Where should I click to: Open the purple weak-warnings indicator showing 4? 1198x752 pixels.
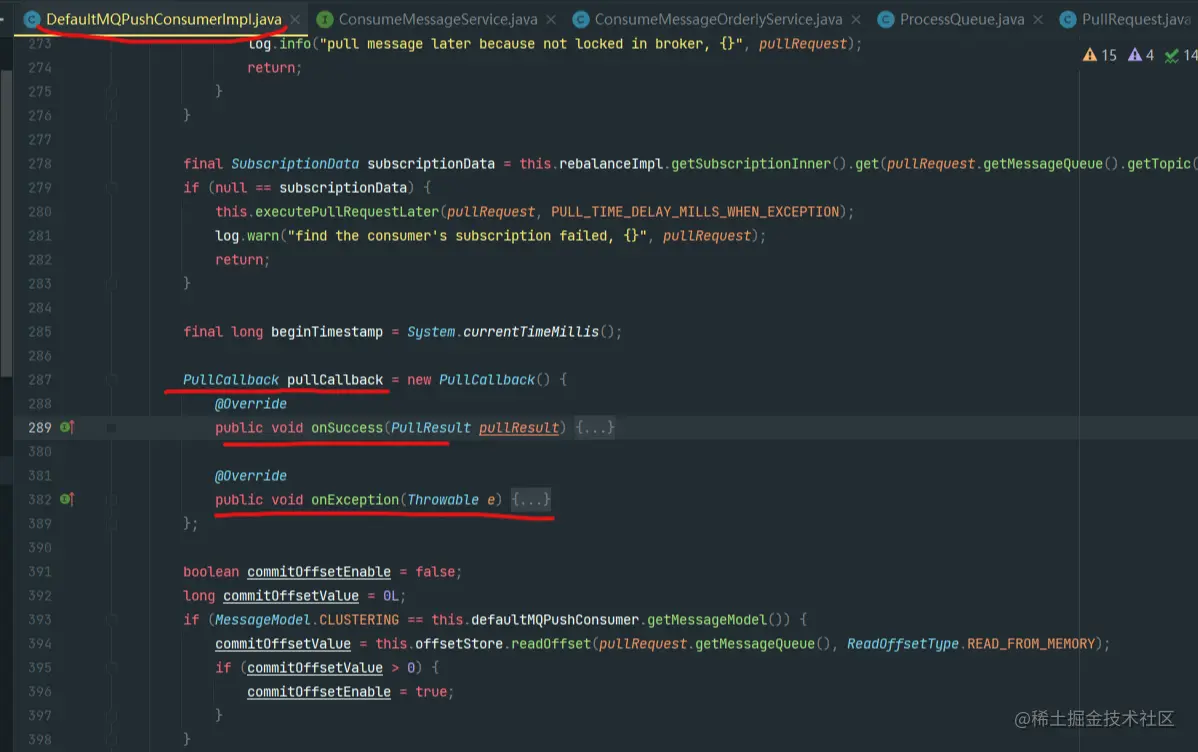tap(1141, 55)
